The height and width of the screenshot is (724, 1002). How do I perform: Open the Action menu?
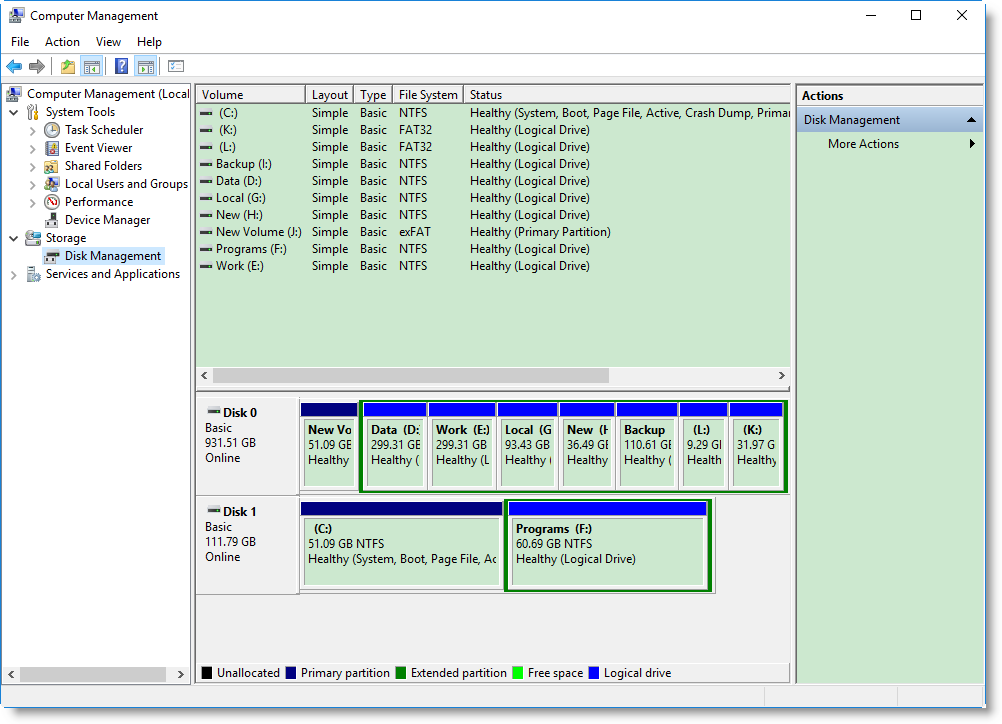click(62, 42)
